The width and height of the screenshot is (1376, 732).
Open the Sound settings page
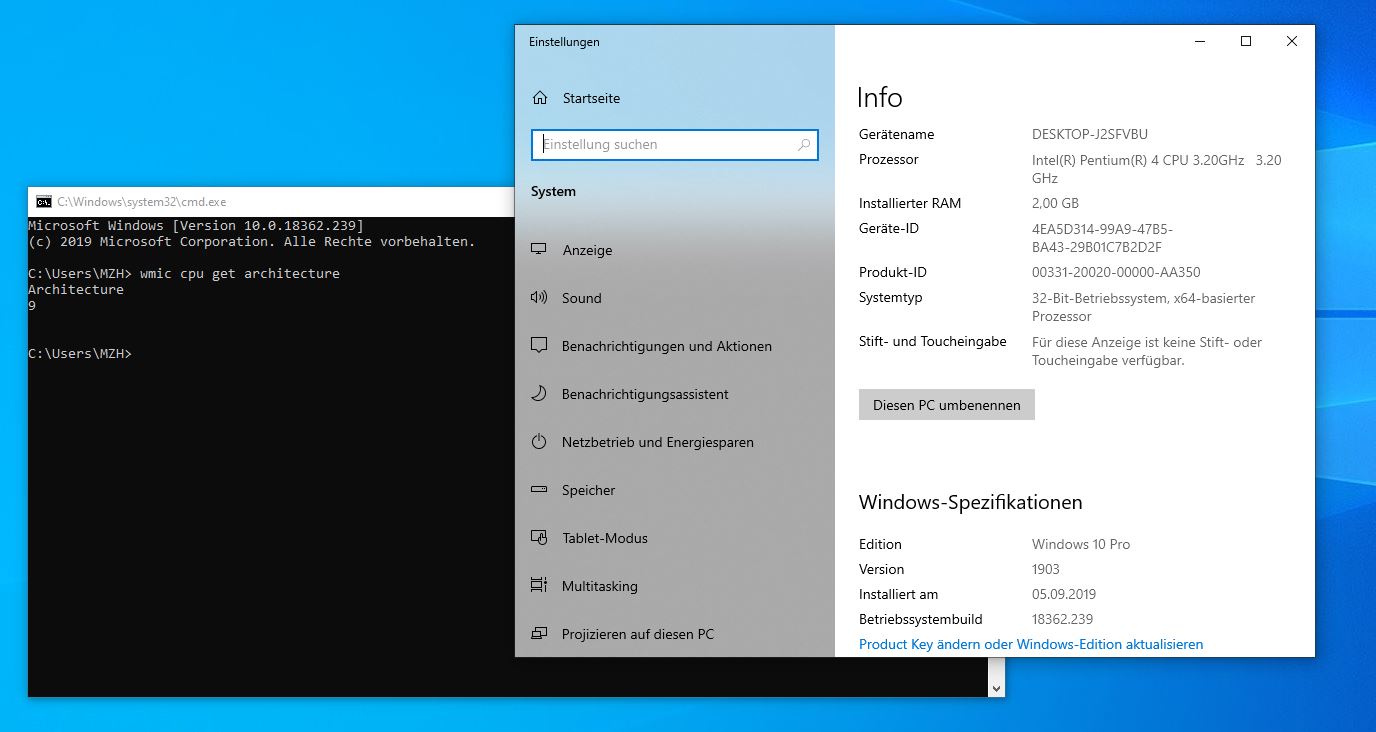coord(675,298)
